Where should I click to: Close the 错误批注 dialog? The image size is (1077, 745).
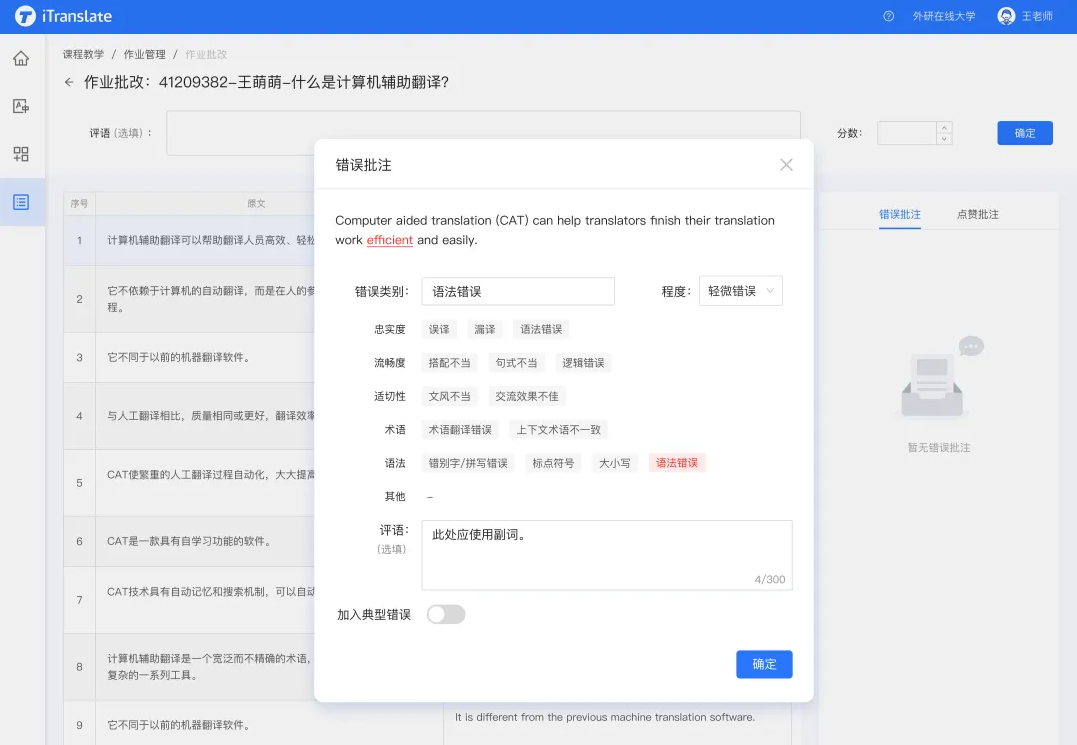pos(786,165)
